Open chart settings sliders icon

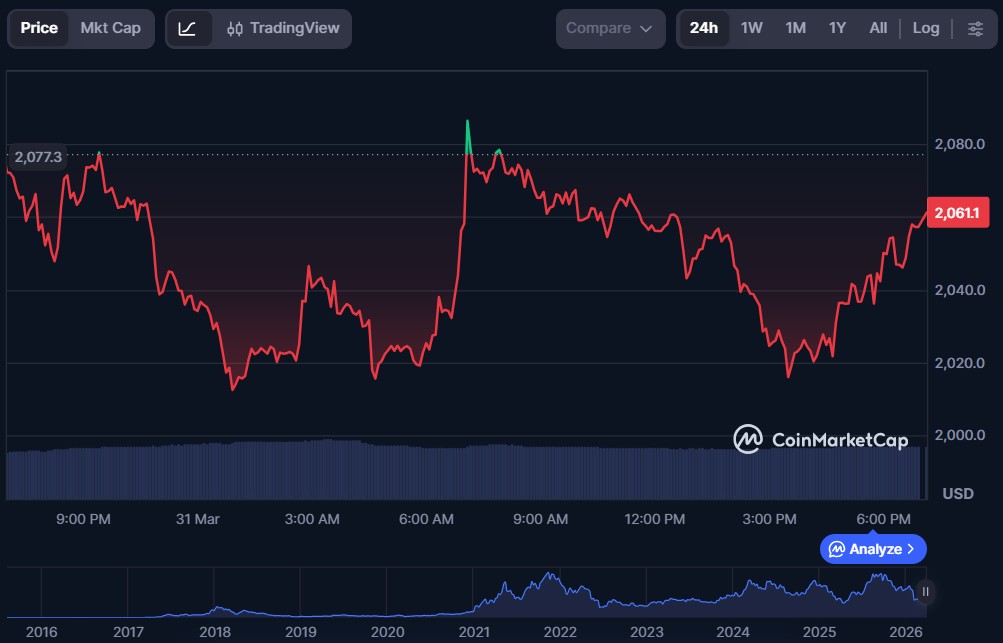pyautogui.click(x=975, y=29)
